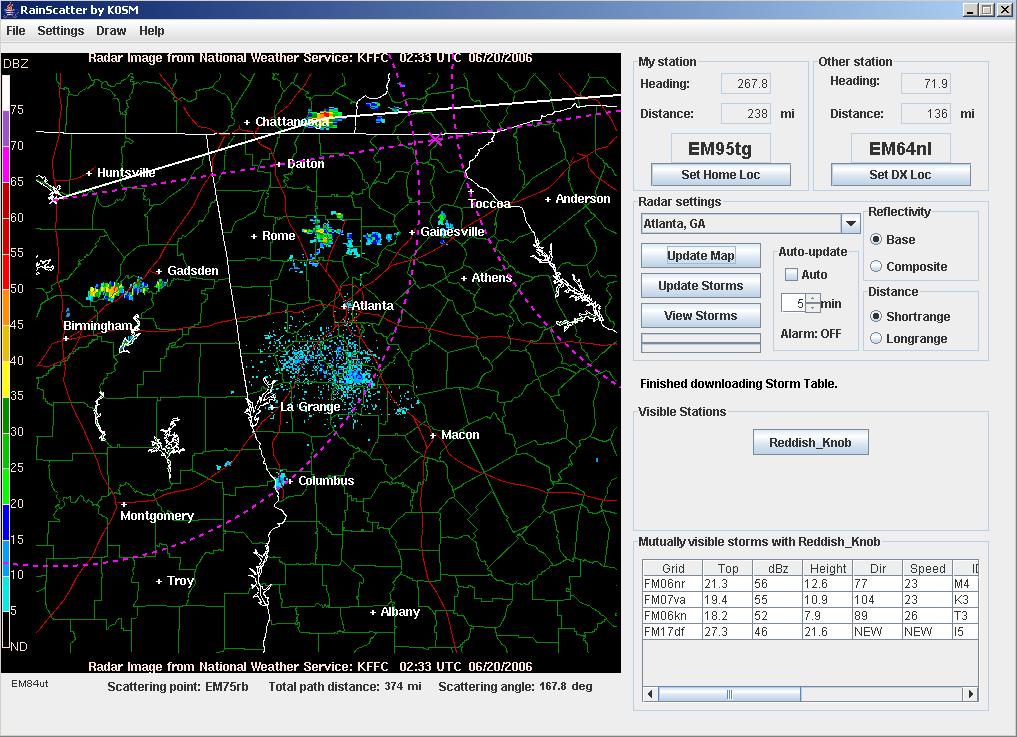Select Composite reflectivity
The image size is (1017, 737).
(876, 266)
